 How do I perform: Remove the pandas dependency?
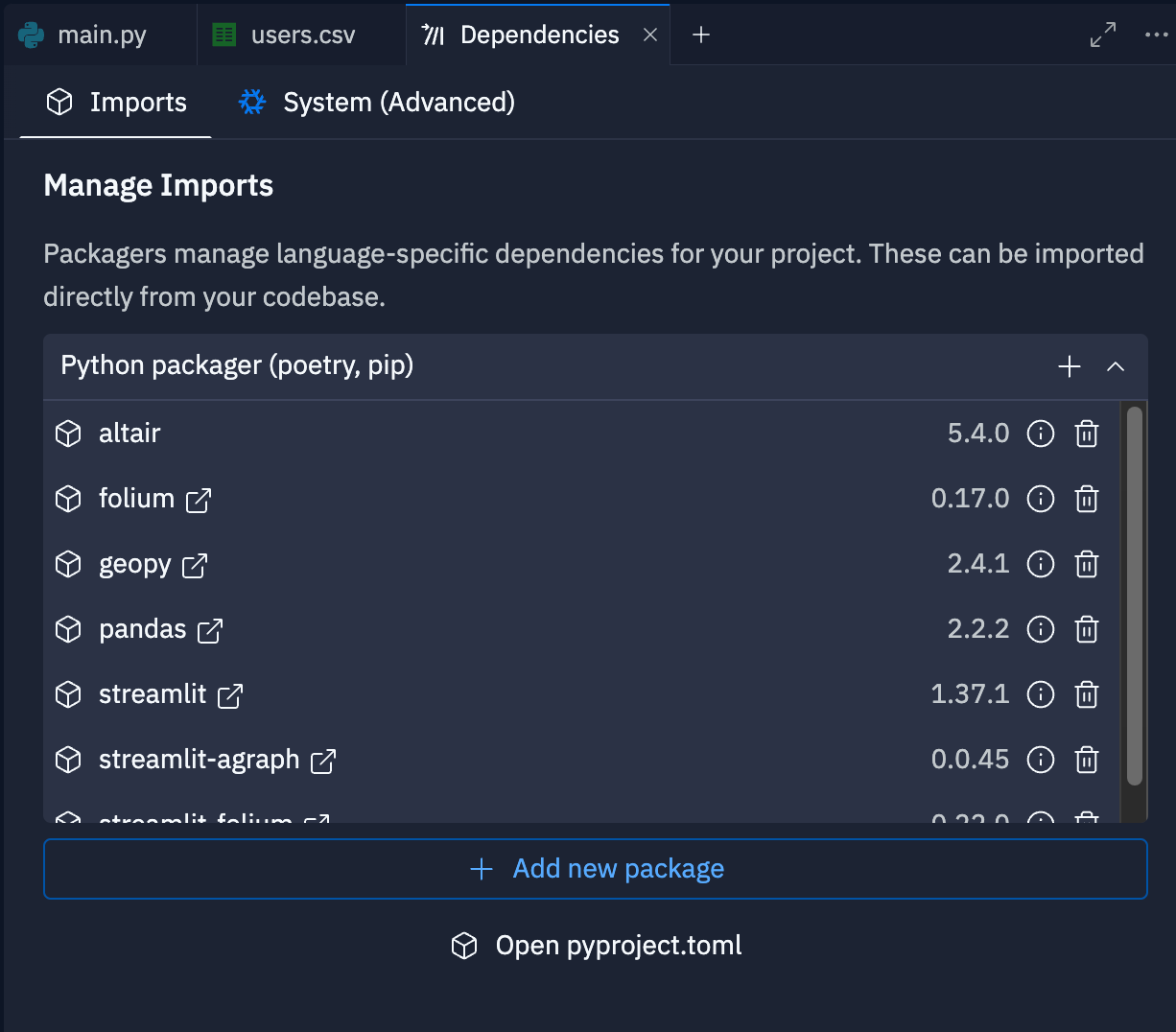[x=1087, y=629]
